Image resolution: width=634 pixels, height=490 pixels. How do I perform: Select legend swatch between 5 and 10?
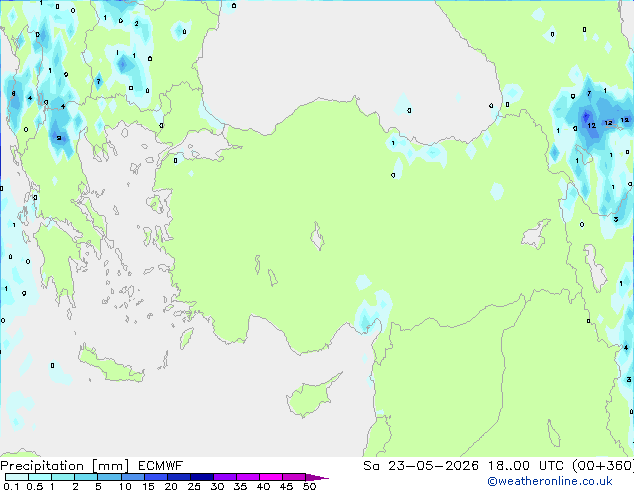click(x=109, y=477)
